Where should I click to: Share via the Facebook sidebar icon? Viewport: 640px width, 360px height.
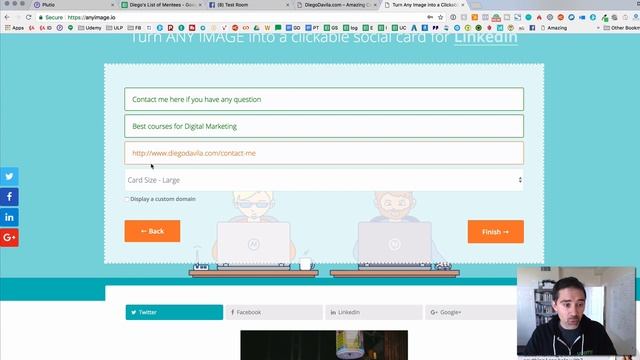[x=9, y=197]
